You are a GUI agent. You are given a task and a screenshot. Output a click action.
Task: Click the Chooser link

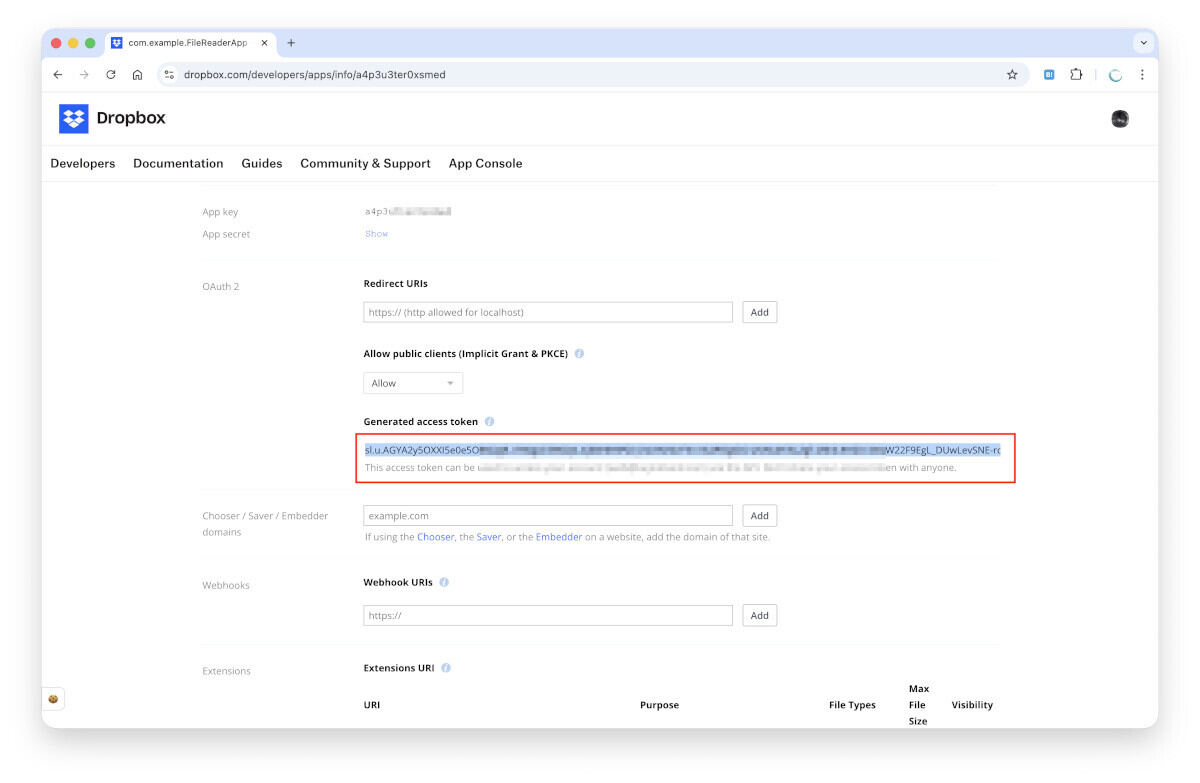(435, 537)
